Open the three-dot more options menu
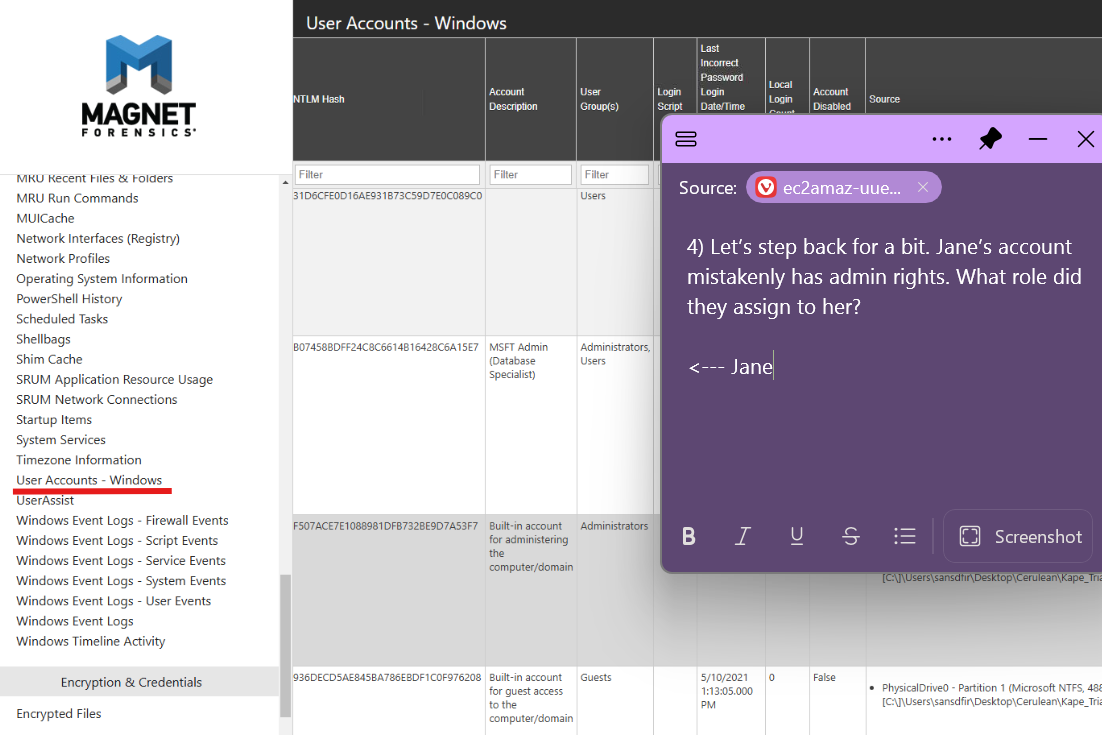The width and height of the screenshot is (1102, 735). (x=941, y=139)
